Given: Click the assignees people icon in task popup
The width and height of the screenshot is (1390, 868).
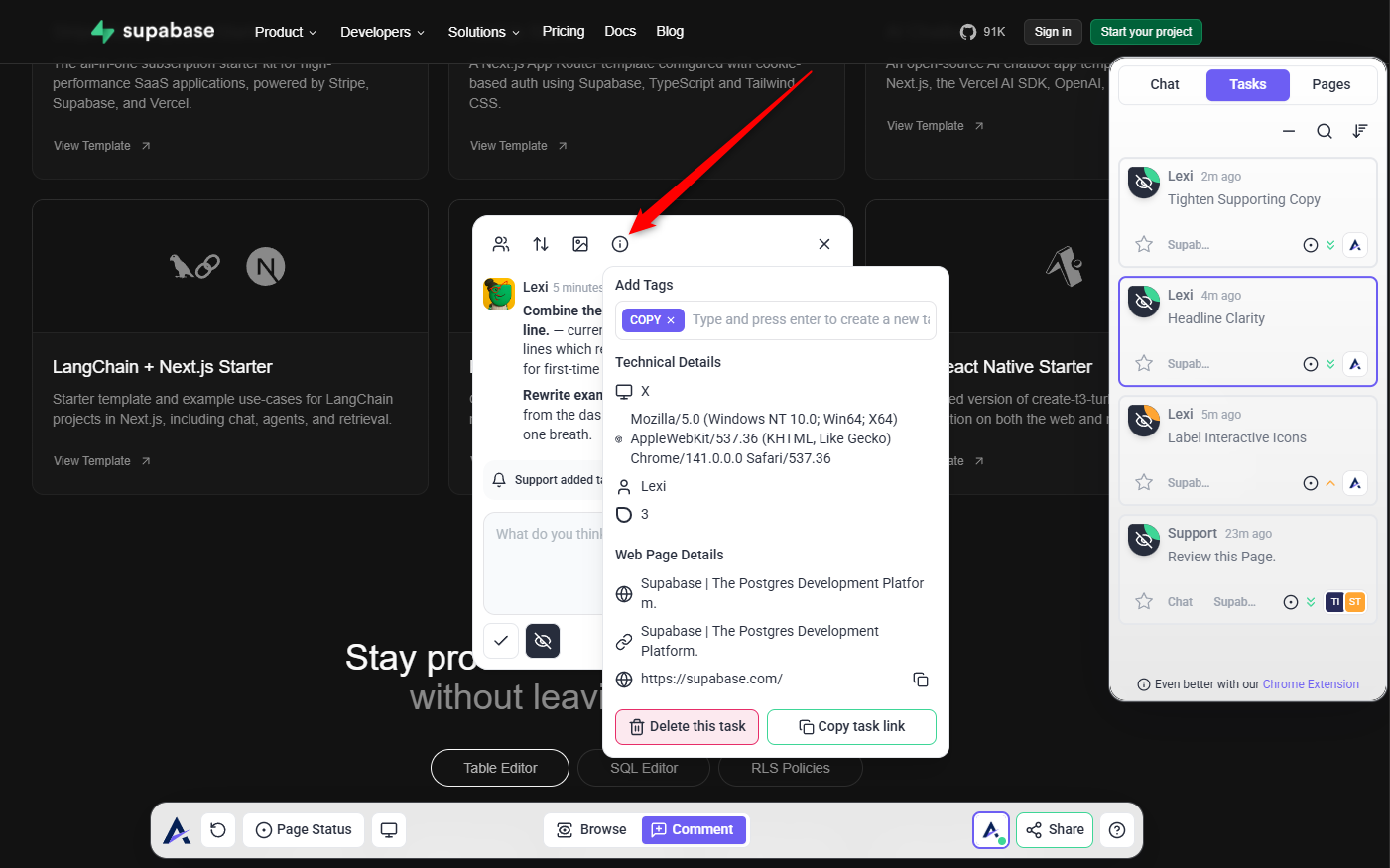Looking at the screenshot, I should coord(501,244).
